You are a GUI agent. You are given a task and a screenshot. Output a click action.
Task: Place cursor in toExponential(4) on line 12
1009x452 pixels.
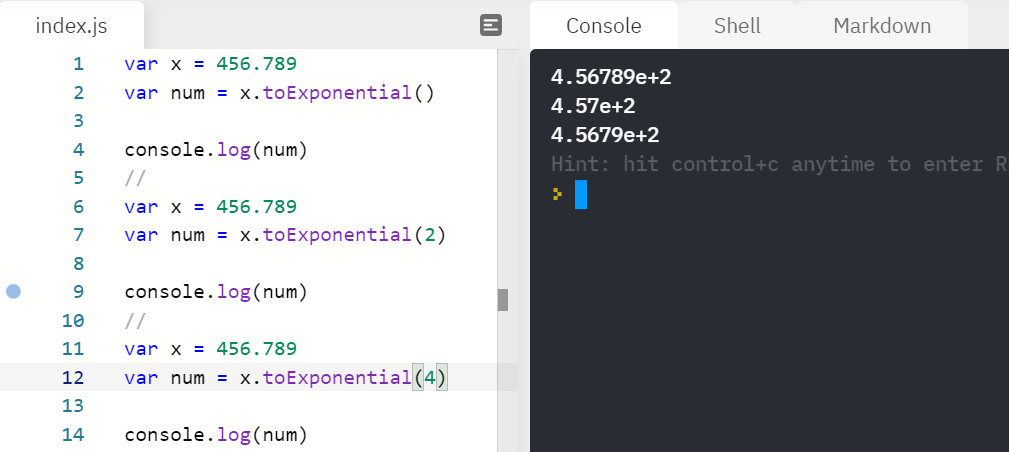click(354, 377)
